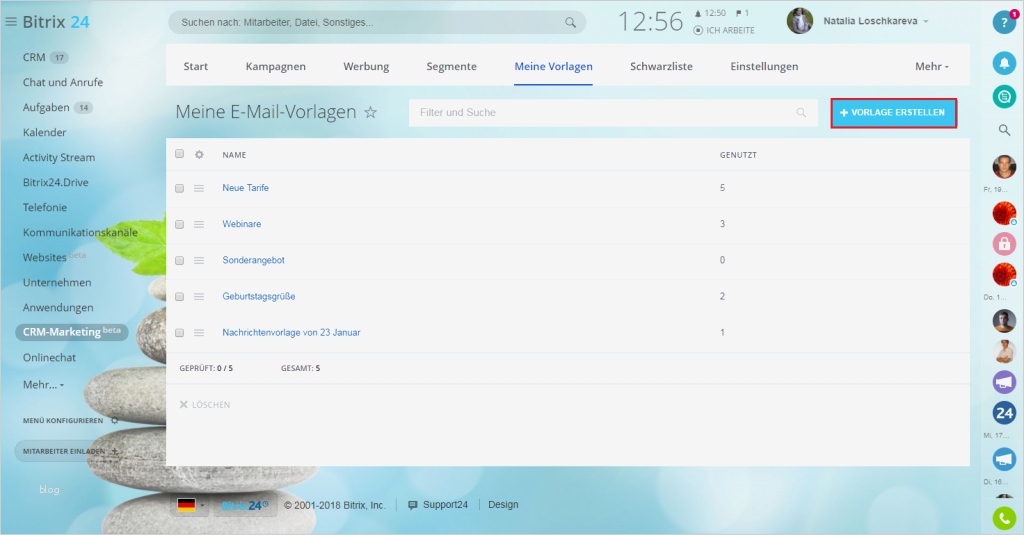Open Kalender in the left menu
Viewport: 1024px width, 535px height.
(44, 133)
